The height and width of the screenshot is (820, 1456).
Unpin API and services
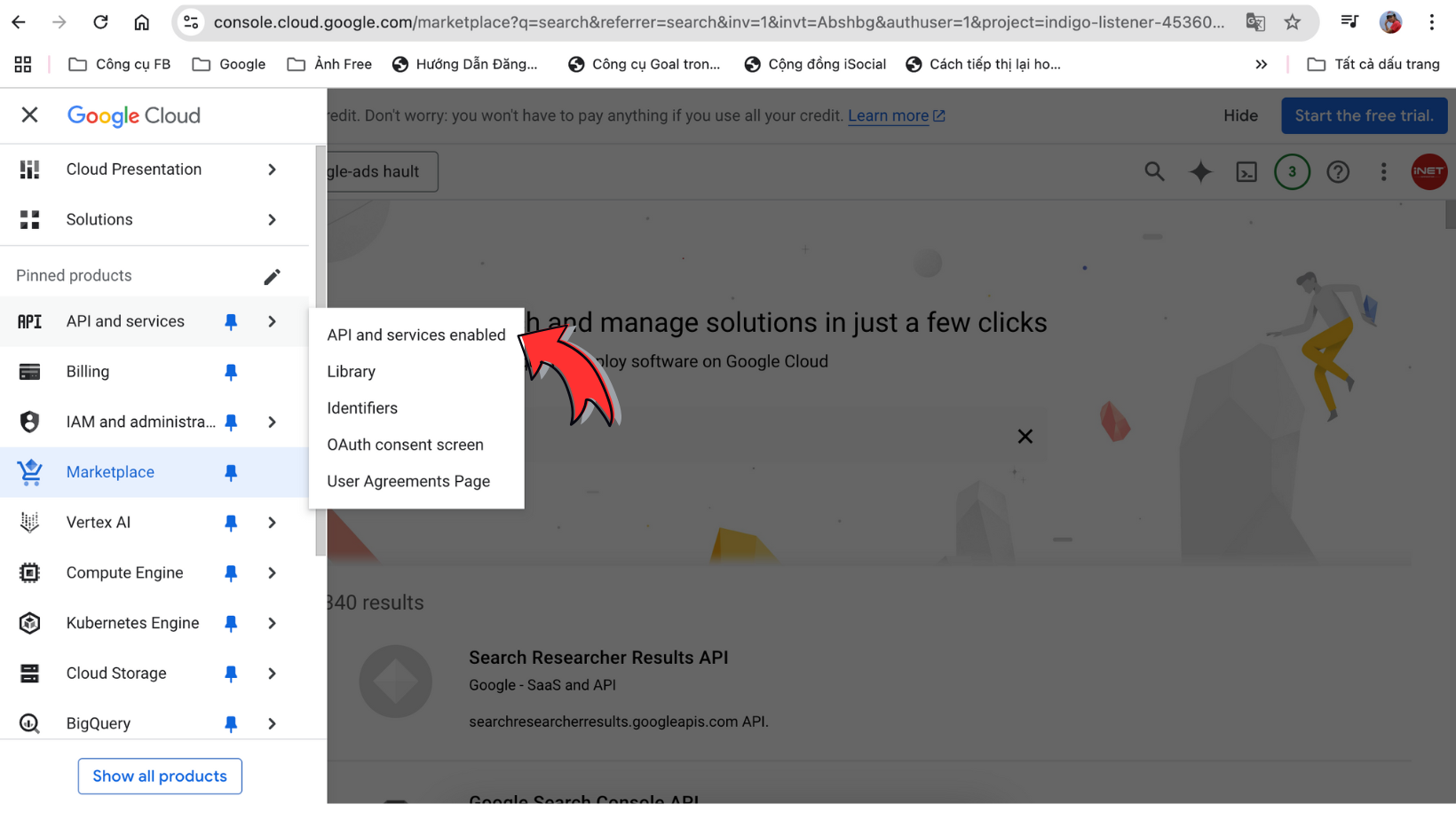click(231, 321)
